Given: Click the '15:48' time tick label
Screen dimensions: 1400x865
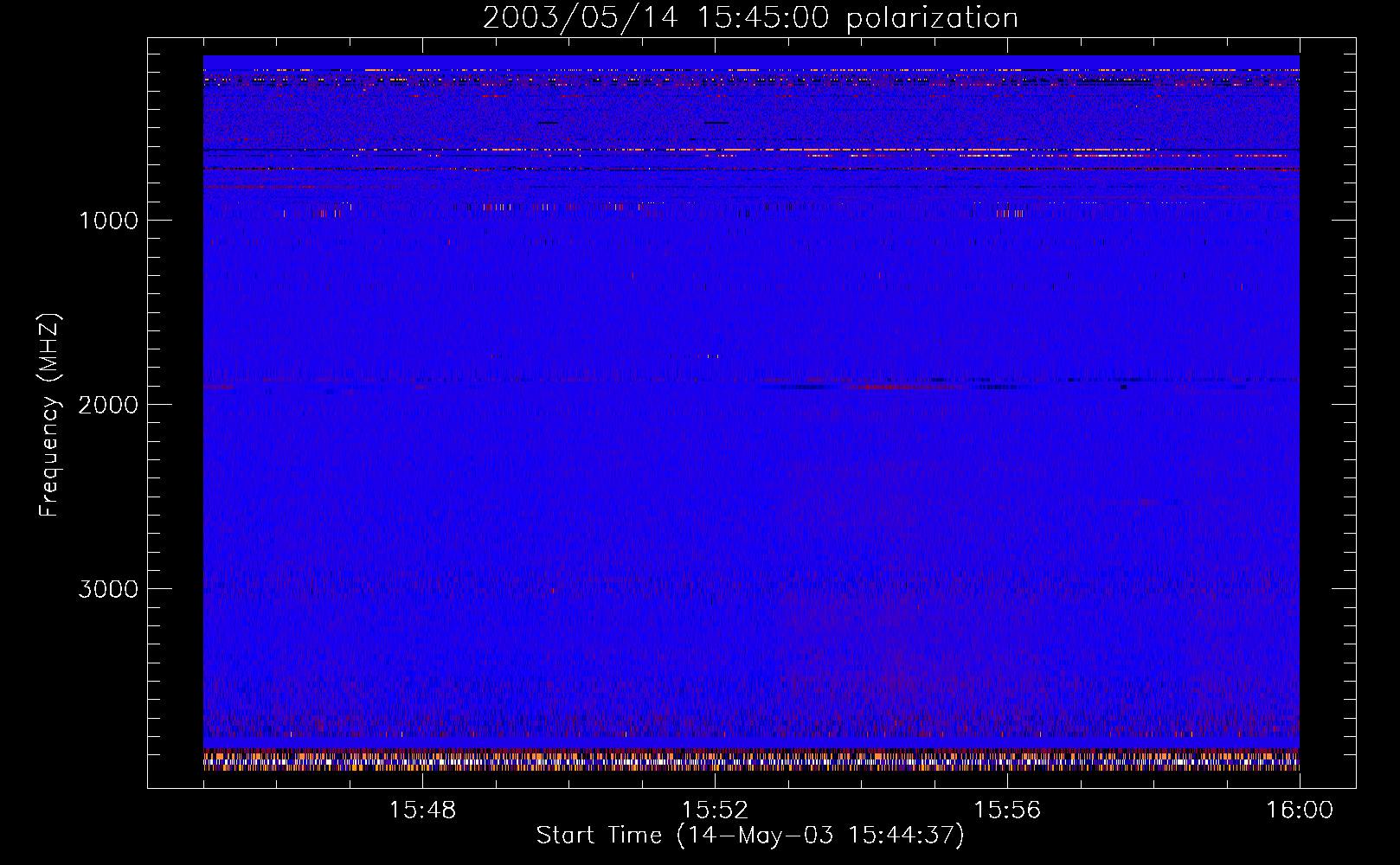Looking at the screenshot, I should click(x=422, y=811).
